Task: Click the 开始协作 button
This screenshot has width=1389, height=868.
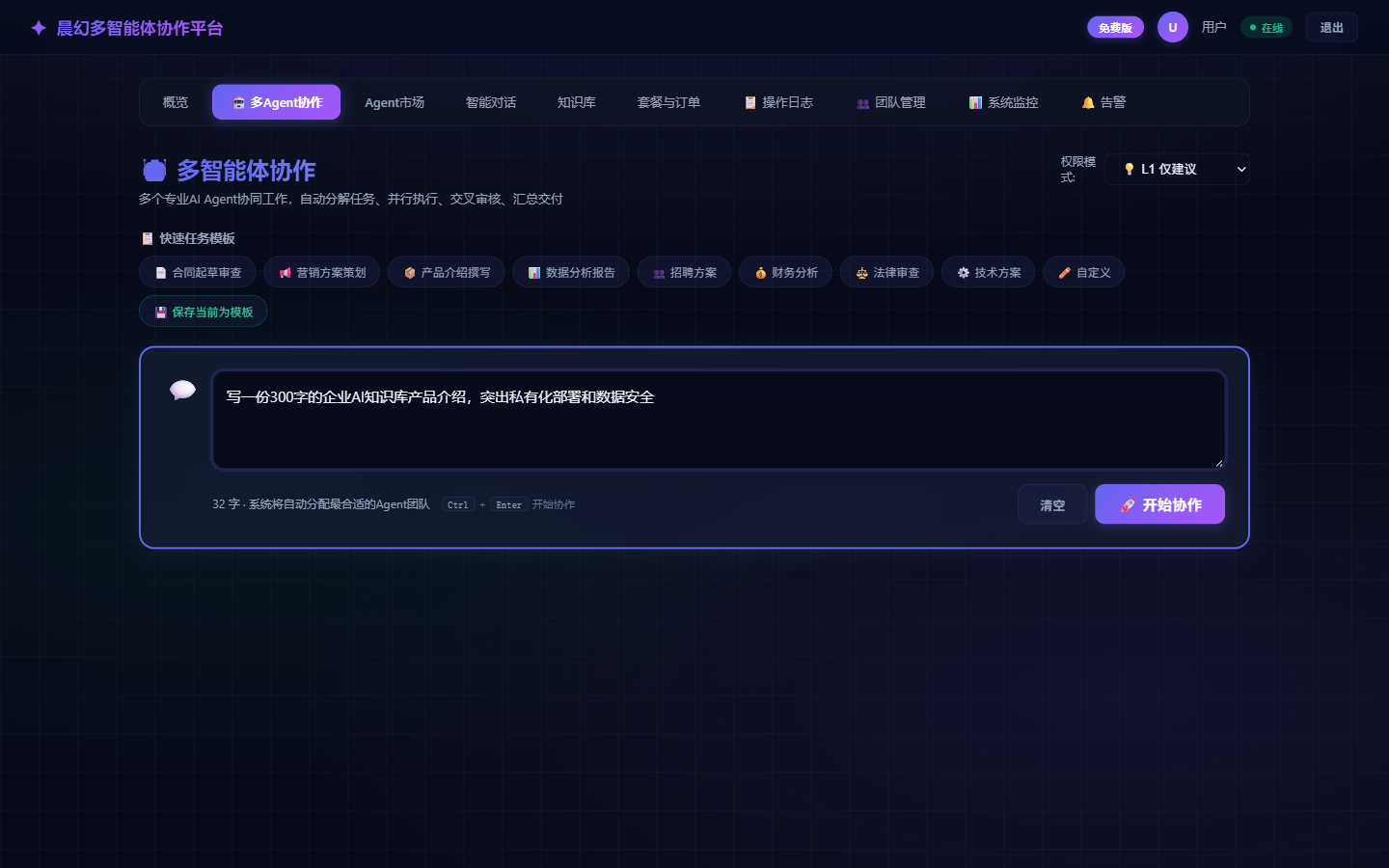Action: pos(1159,504)
